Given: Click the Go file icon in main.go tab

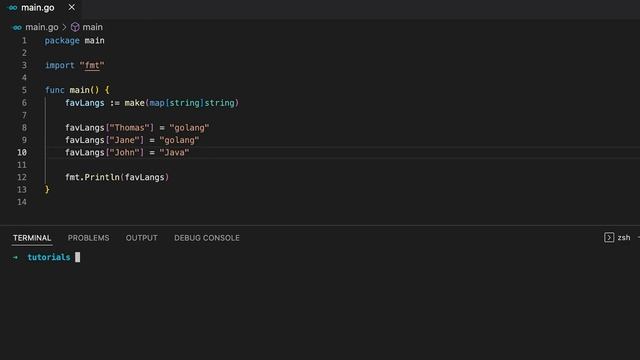Looking at the screenshot, I should tap(13, 8).
